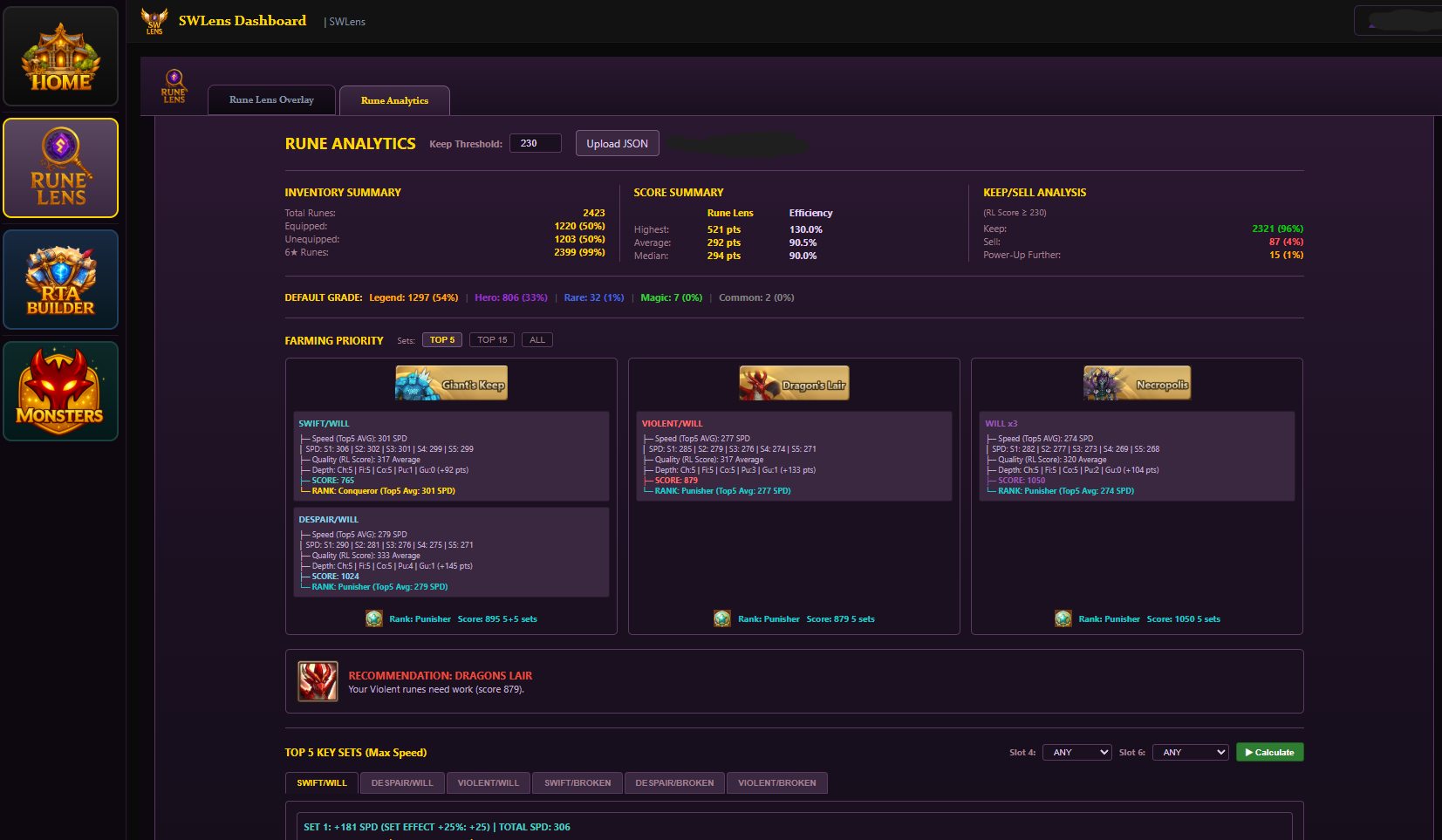Click inside the Keep Threshold input field
Viewport: 1442px width, 840px height.
(535, 143)
